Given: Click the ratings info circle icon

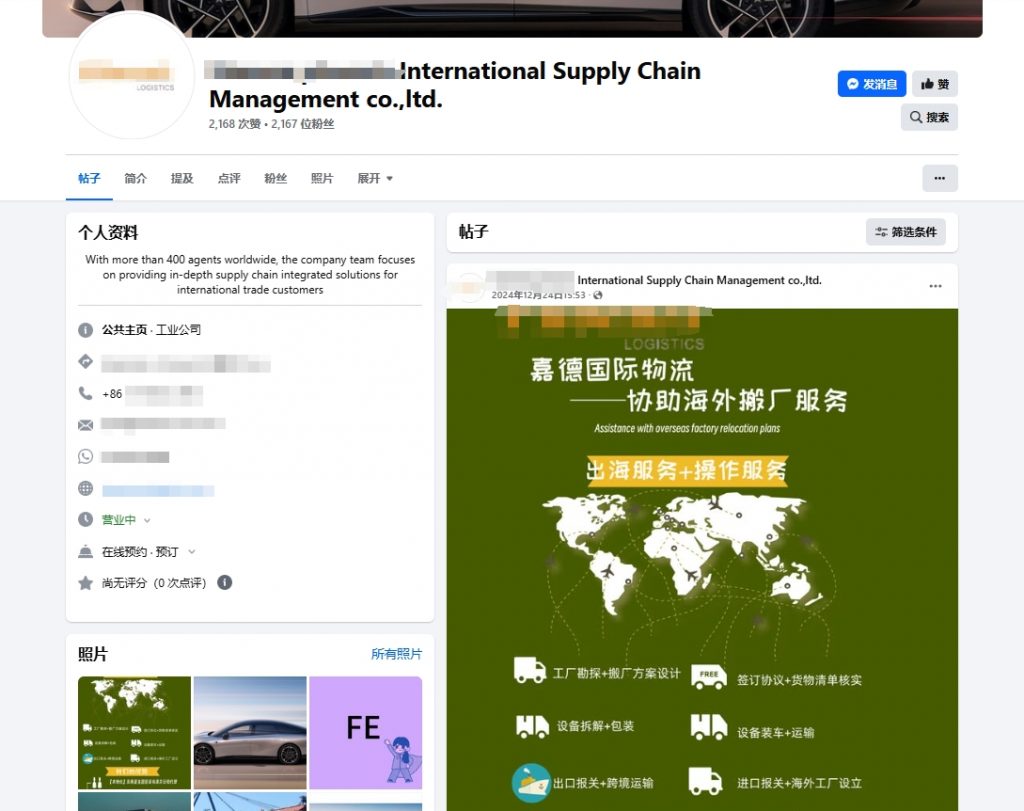Looking at the screenshot, I should click(x=225, y=582).
